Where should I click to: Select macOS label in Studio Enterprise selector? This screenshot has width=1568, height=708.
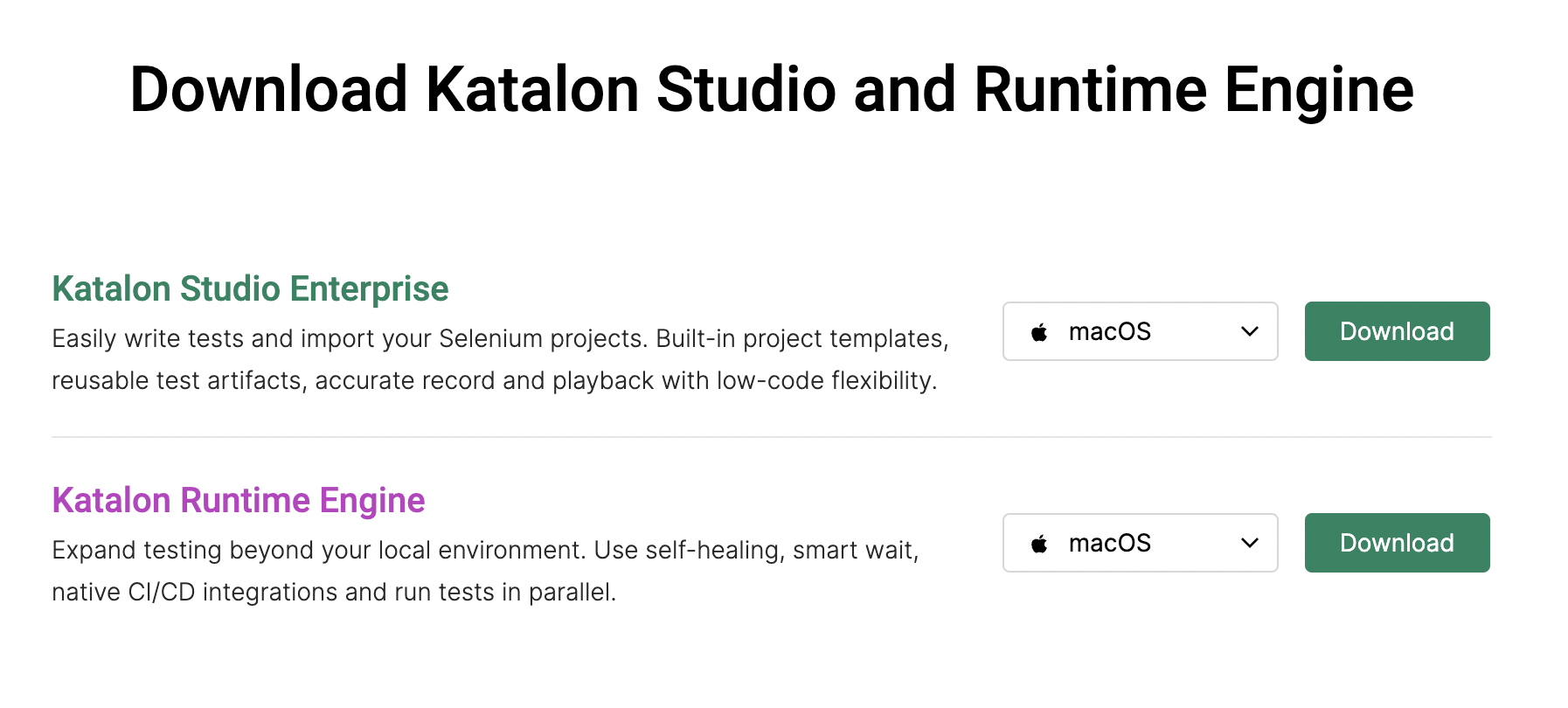point(1109,332)
